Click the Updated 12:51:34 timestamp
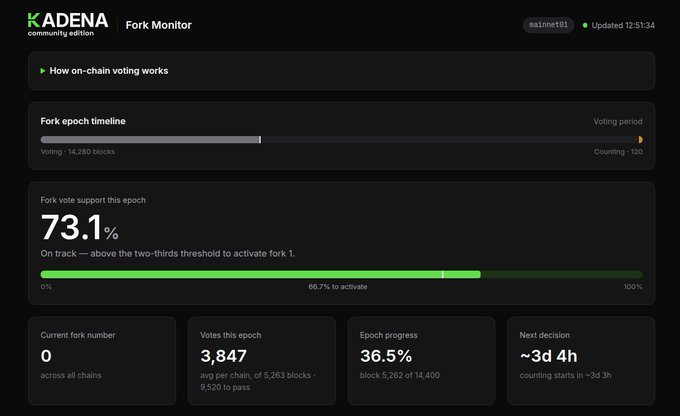Viewport: 680px width, 416px height. pos(623,25)
